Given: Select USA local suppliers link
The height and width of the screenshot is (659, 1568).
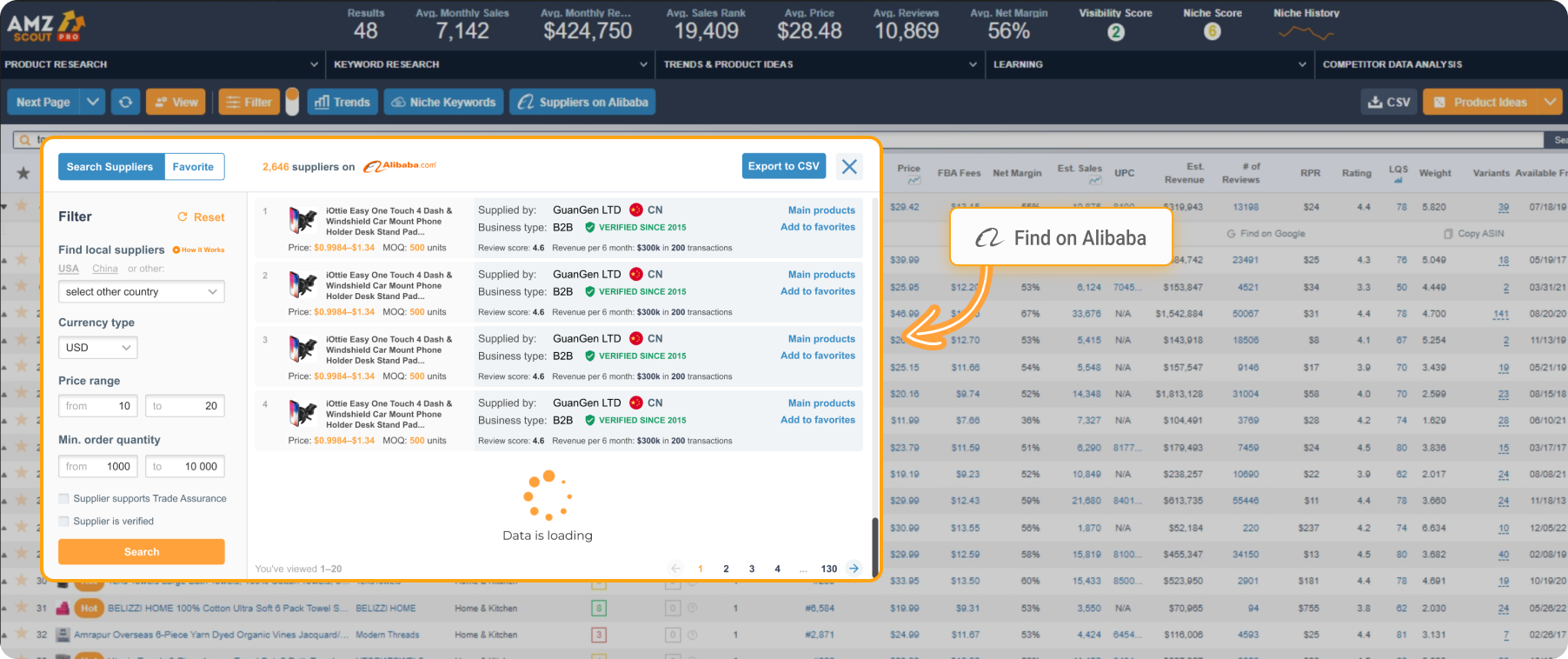Looking at the screenshot, I should coord(69,269).
